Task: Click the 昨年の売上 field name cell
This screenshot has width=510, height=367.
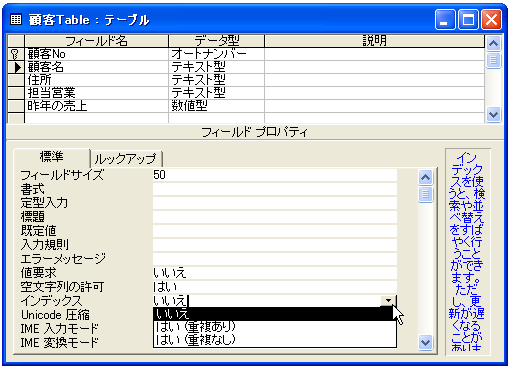Action: 96,106
